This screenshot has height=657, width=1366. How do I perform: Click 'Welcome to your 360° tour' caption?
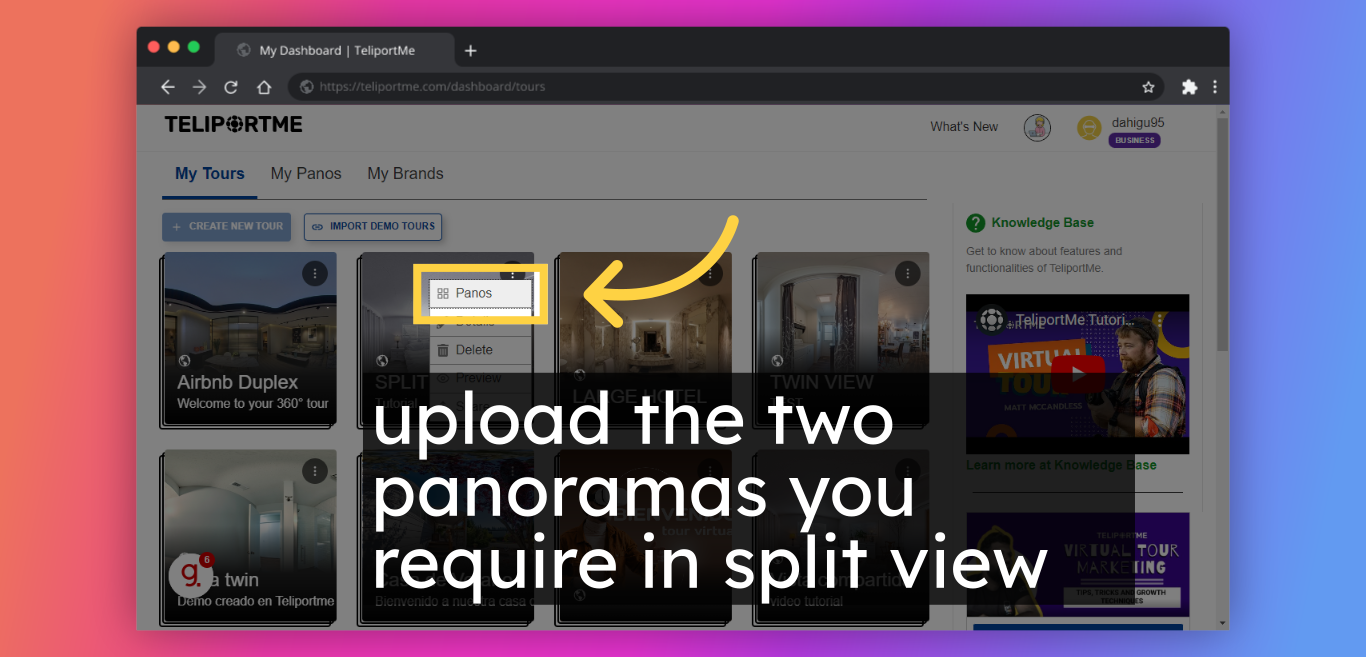253,404
